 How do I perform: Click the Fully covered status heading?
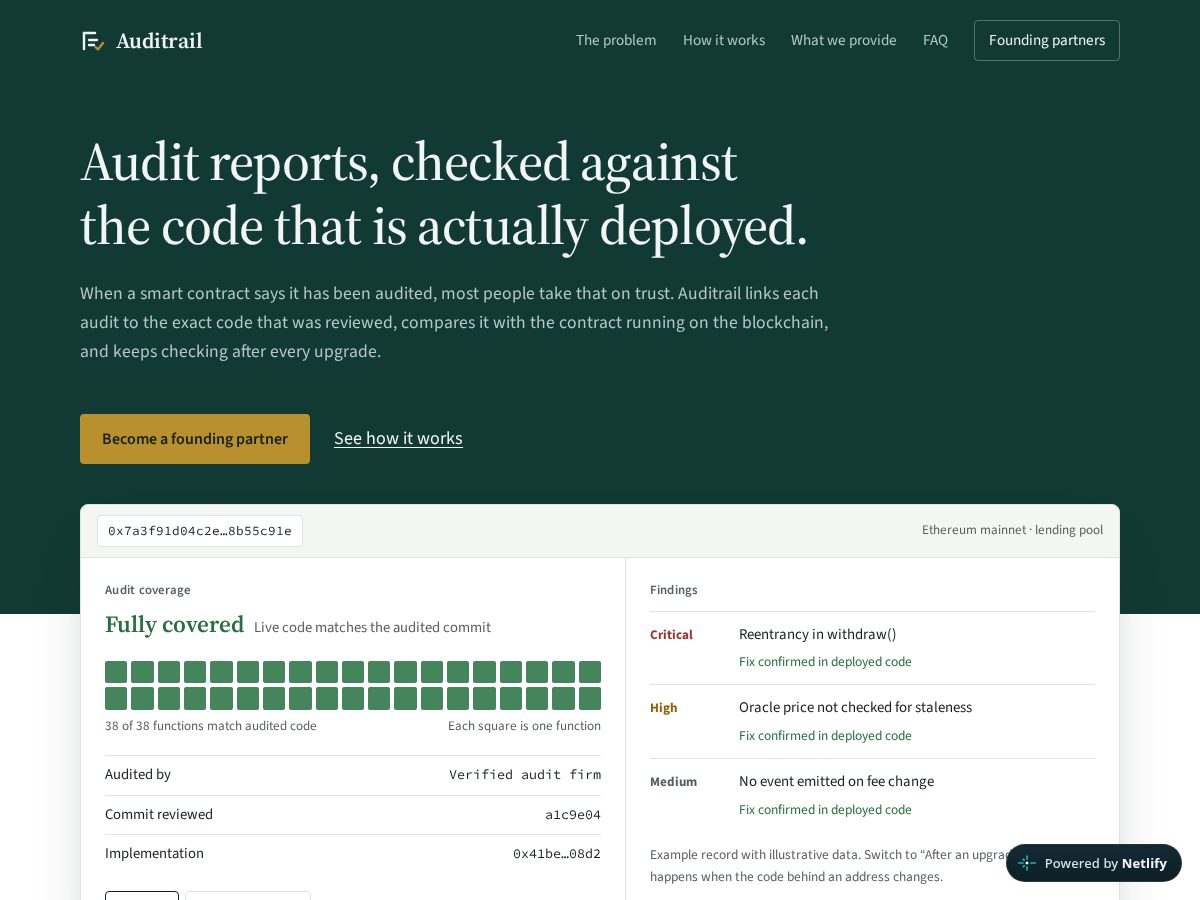click(174, 625)
